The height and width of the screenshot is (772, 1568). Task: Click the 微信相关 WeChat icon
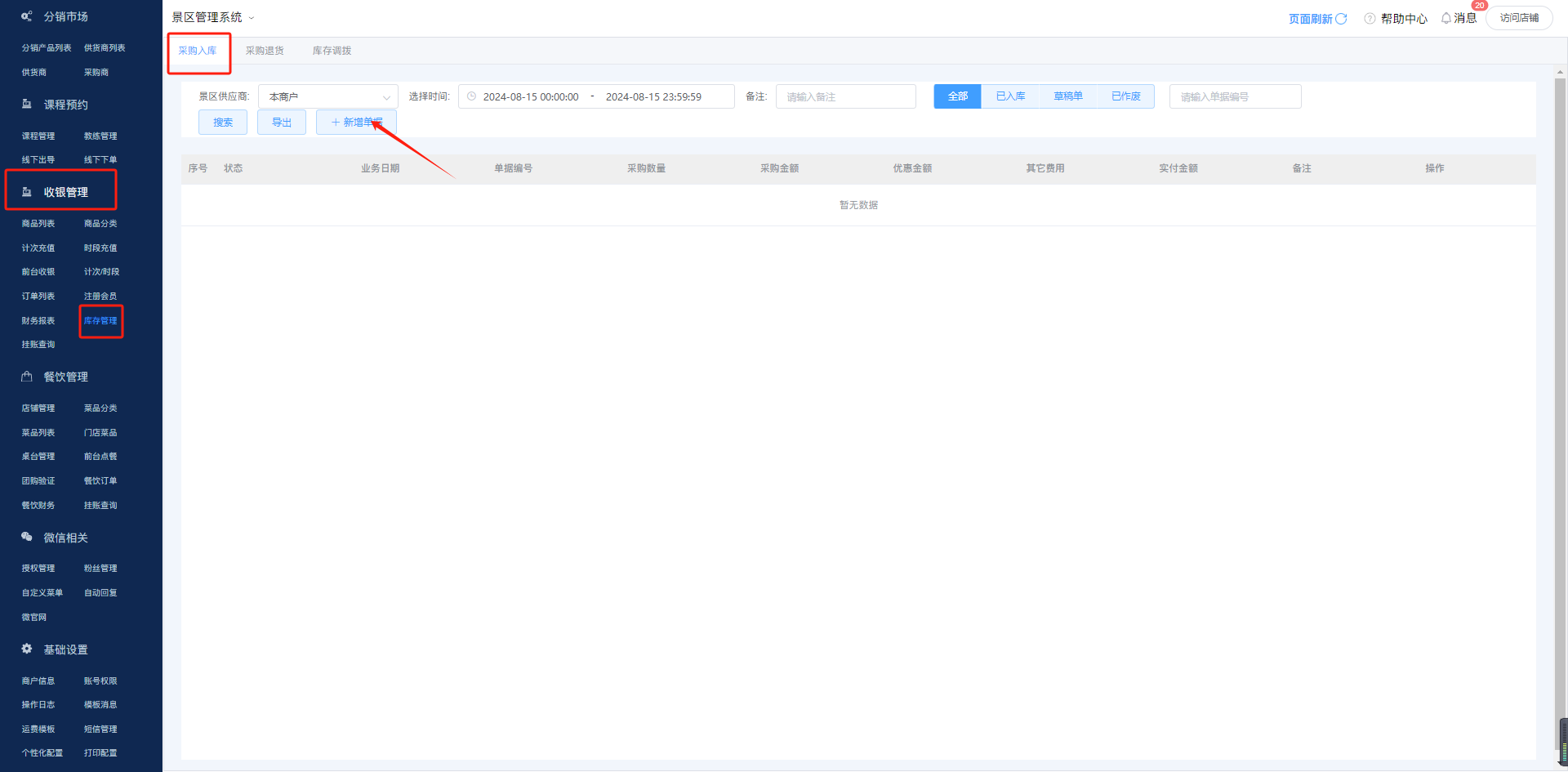27,538
